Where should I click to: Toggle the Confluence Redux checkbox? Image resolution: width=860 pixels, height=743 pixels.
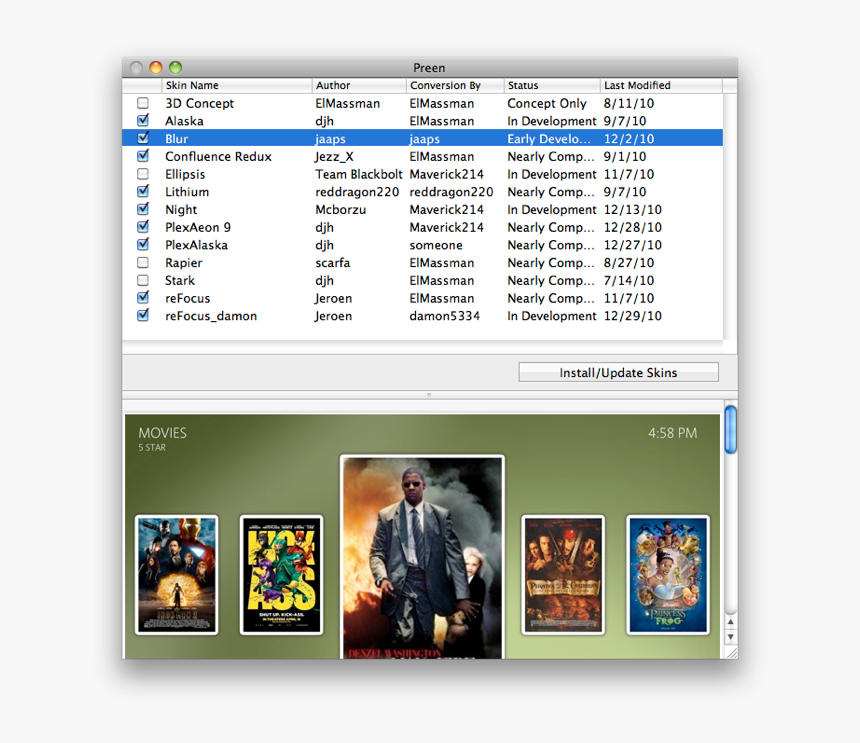pyautogui.click(x=143, y=156)
